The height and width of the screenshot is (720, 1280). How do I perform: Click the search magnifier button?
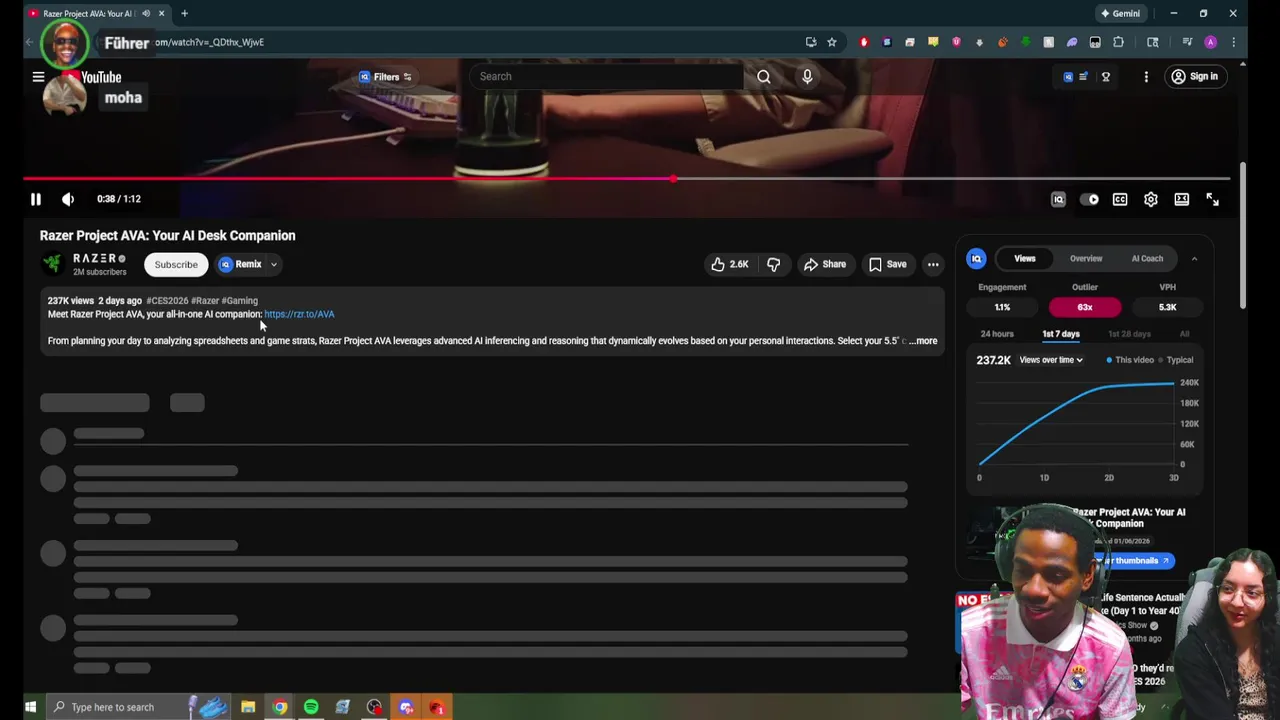point(764,76)
